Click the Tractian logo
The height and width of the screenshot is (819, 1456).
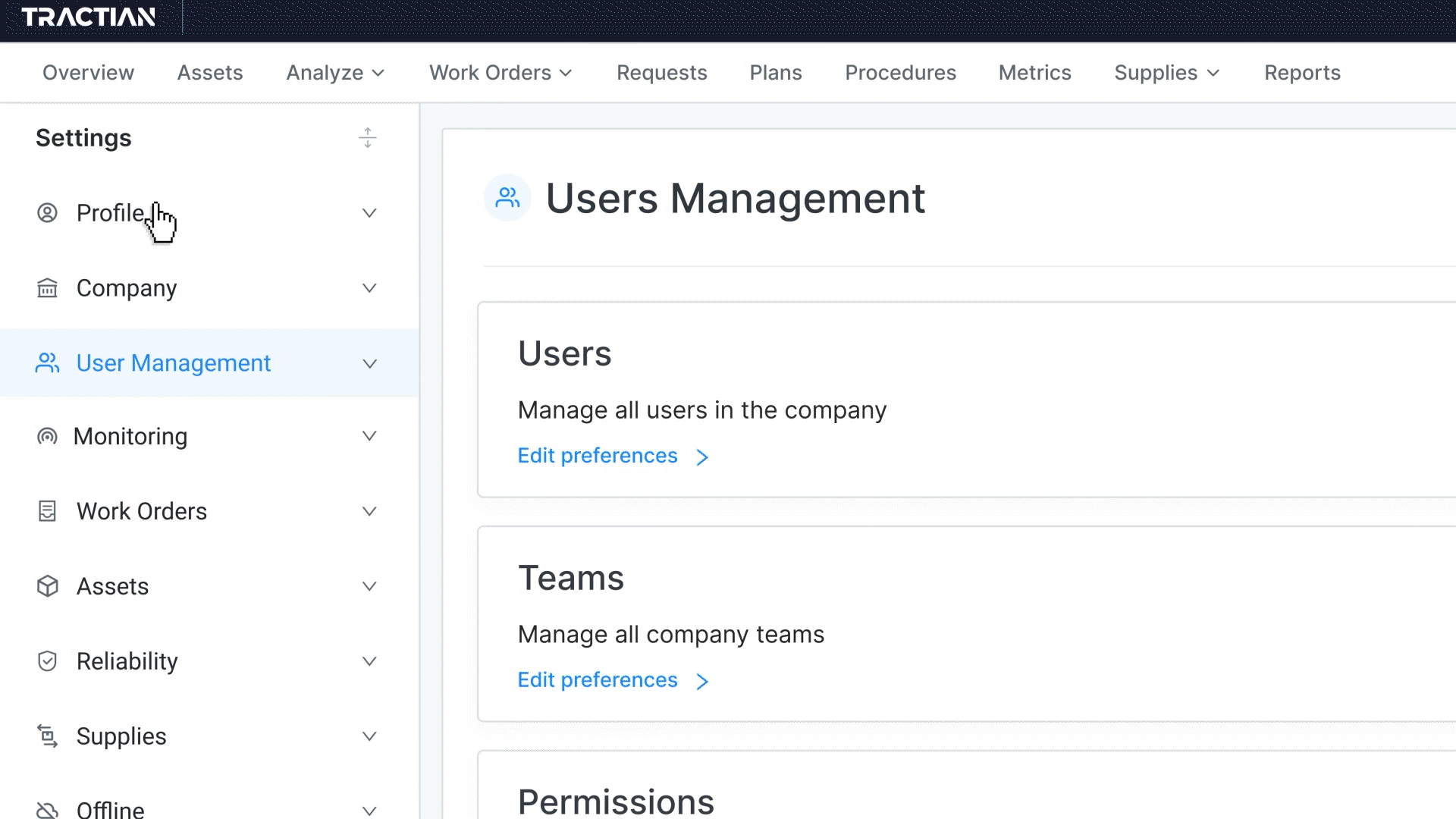(x=88, y=17)
